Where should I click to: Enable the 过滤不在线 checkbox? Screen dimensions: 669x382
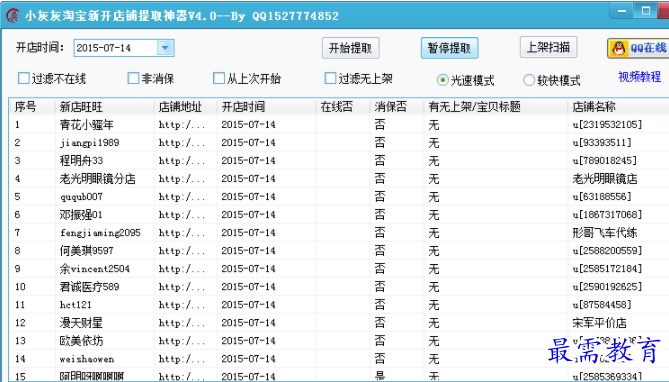point(23,78)
